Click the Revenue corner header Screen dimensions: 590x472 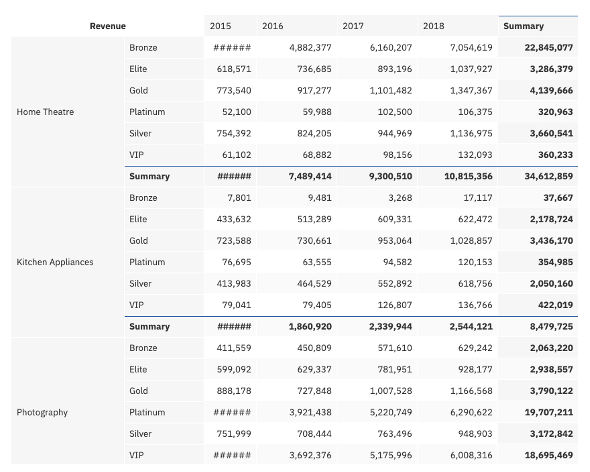[x=108, y=26]
